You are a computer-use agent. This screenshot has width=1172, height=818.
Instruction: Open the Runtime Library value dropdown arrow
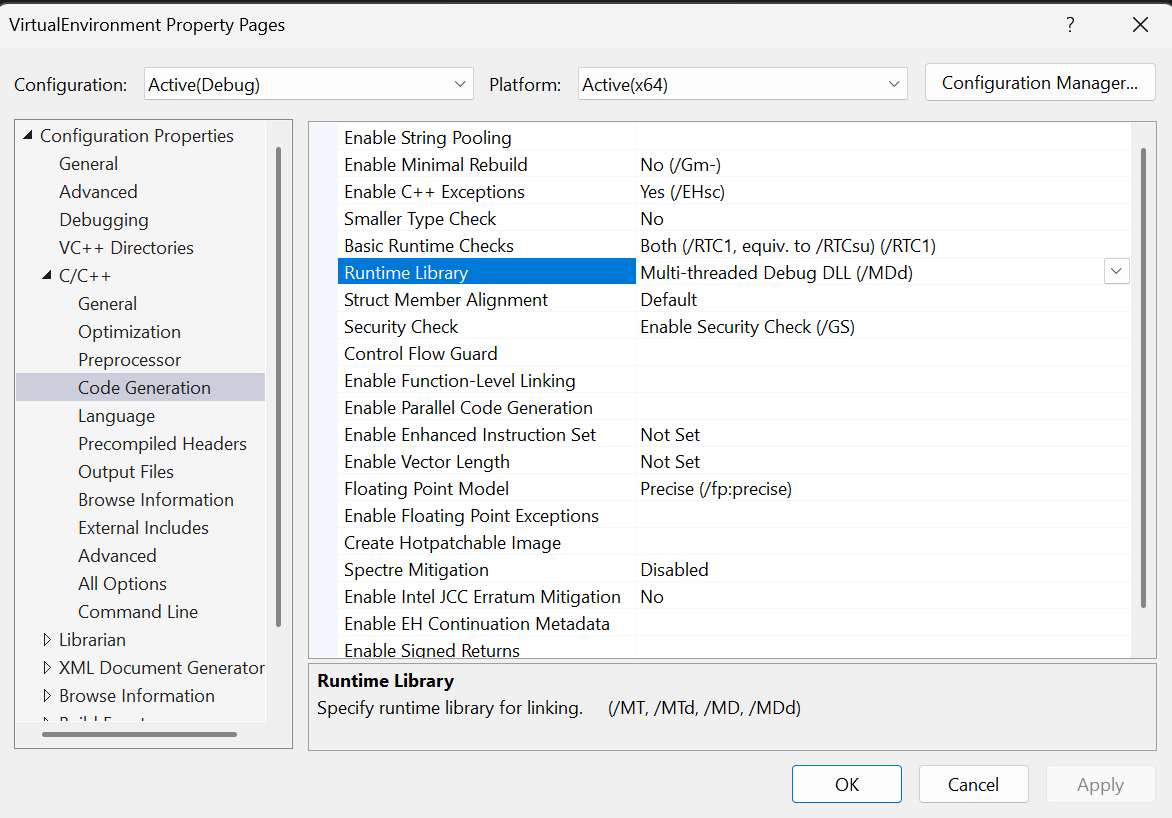click(1116, 271)
